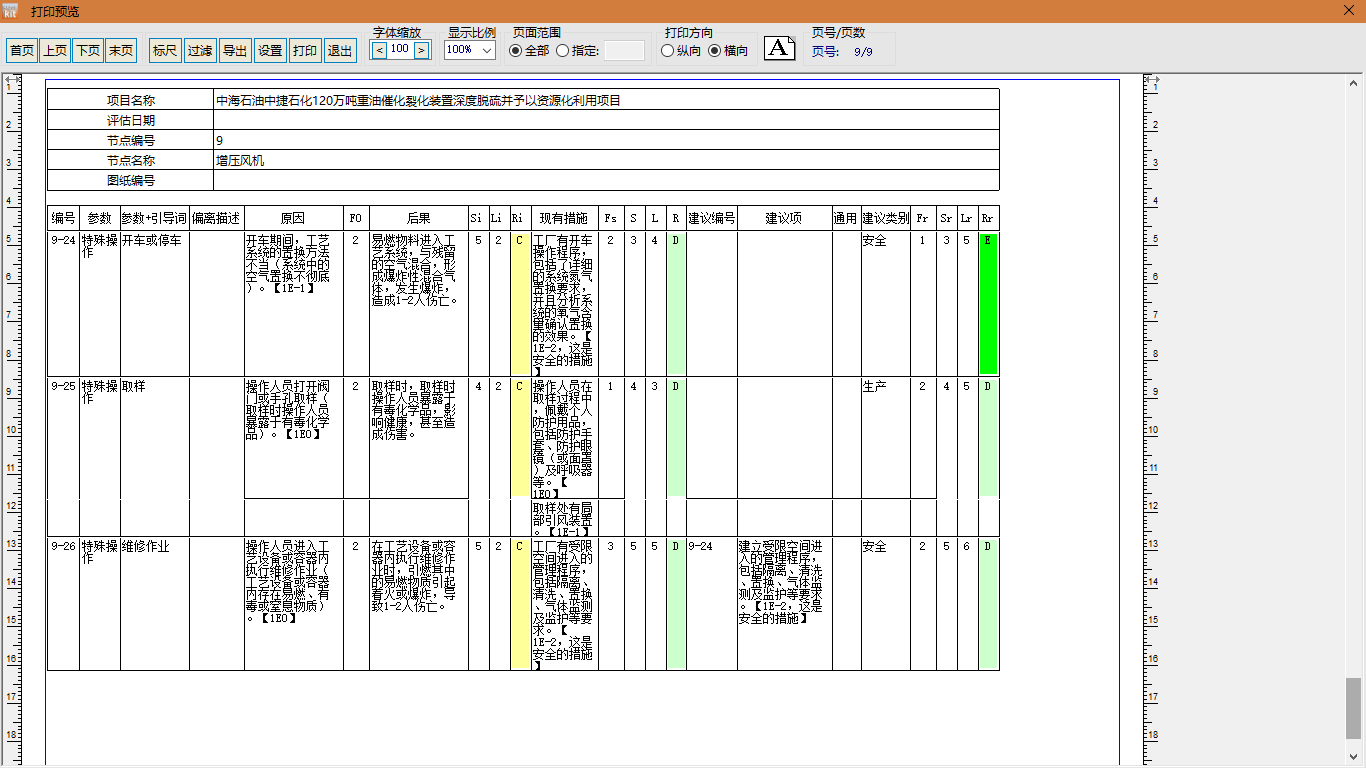This screenshot has height=768, width=1366.
Task: Select 指定 page range radio
Action: coord(577,50)
